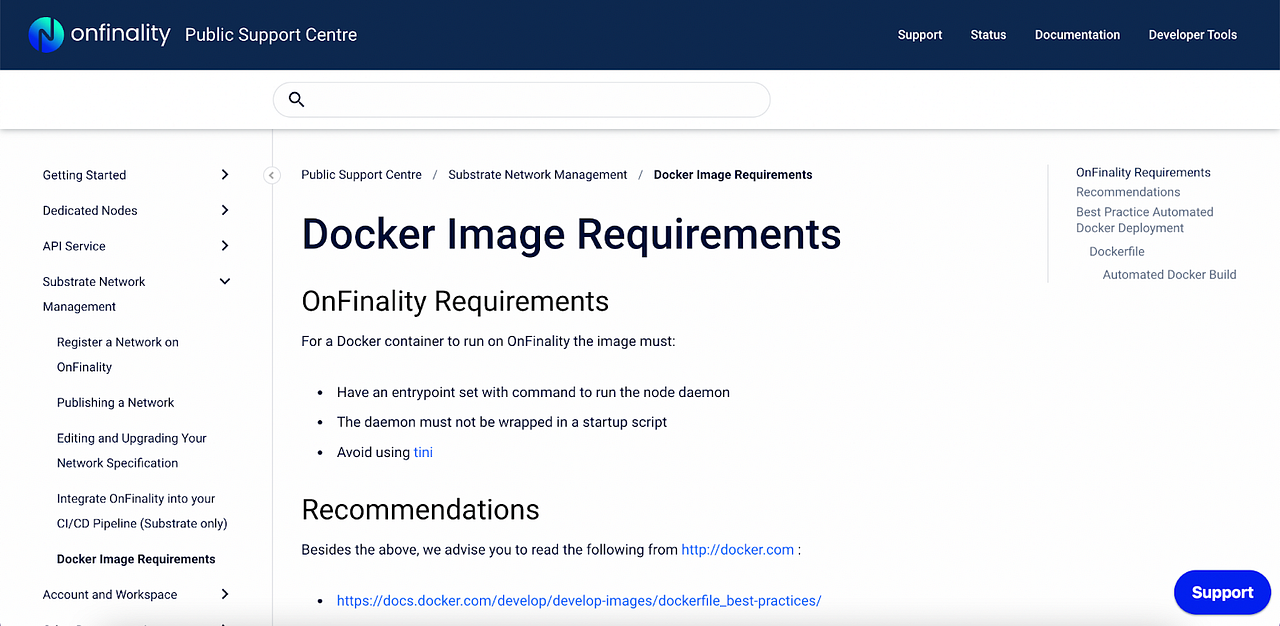Open Register a Network on OnFinality page
The image size is (1280, 626).
click(118, 354)
